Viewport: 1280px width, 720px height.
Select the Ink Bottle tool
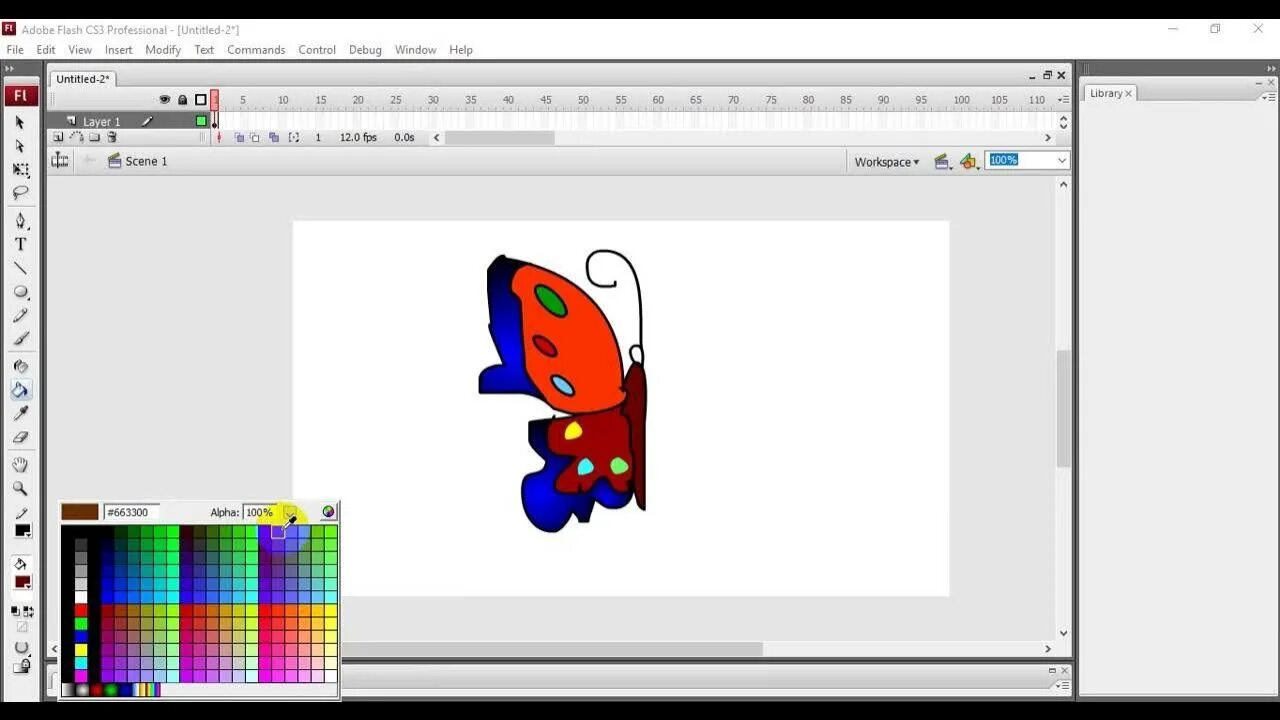click(20, 366)
